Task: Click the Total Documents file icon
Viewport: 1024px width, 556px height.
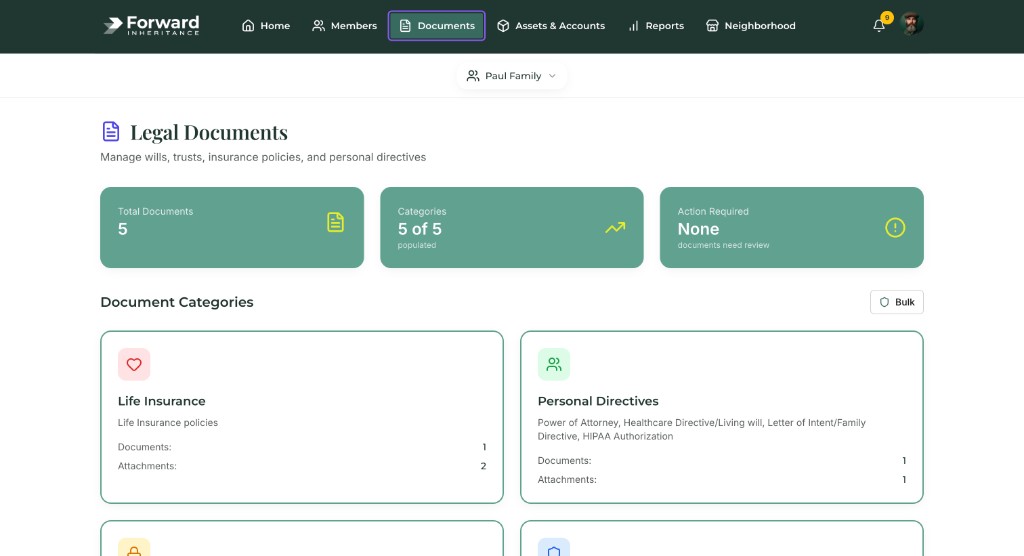Action: [x=335, y=223]
